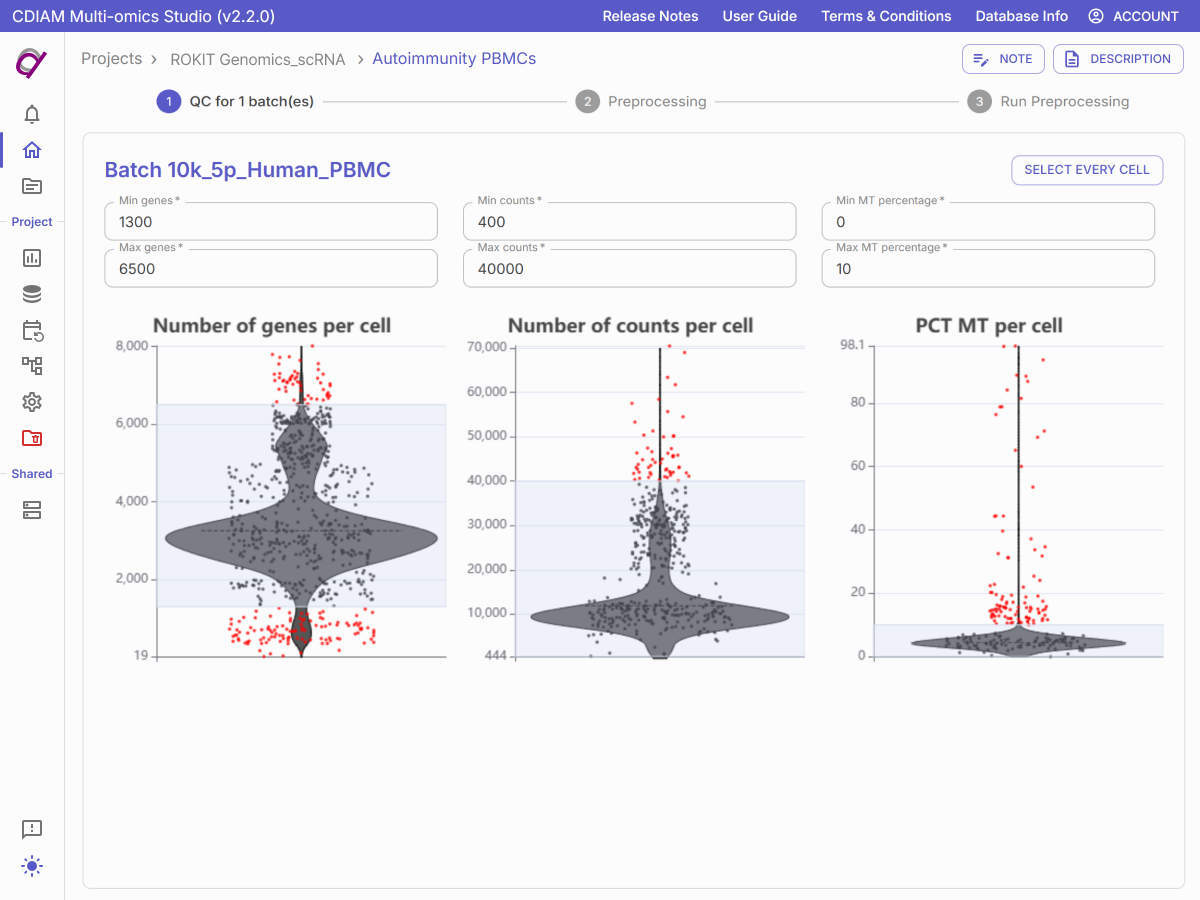
Task: Open the database stack icon
Action: click(32, 294)
